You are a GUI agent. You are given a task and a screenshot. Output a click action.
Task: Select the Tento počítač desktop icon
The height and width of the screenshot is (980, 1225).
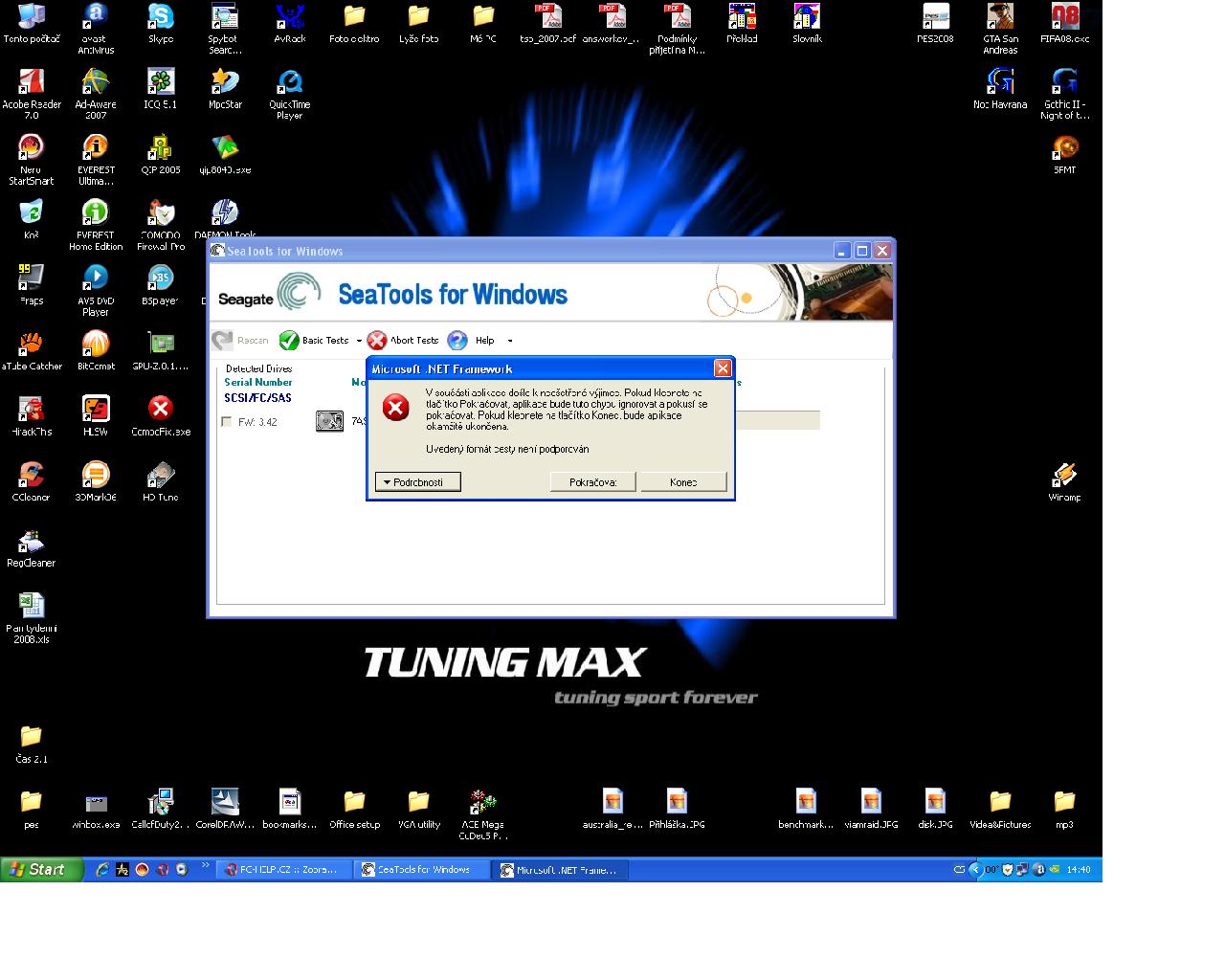tap(32, 24)
